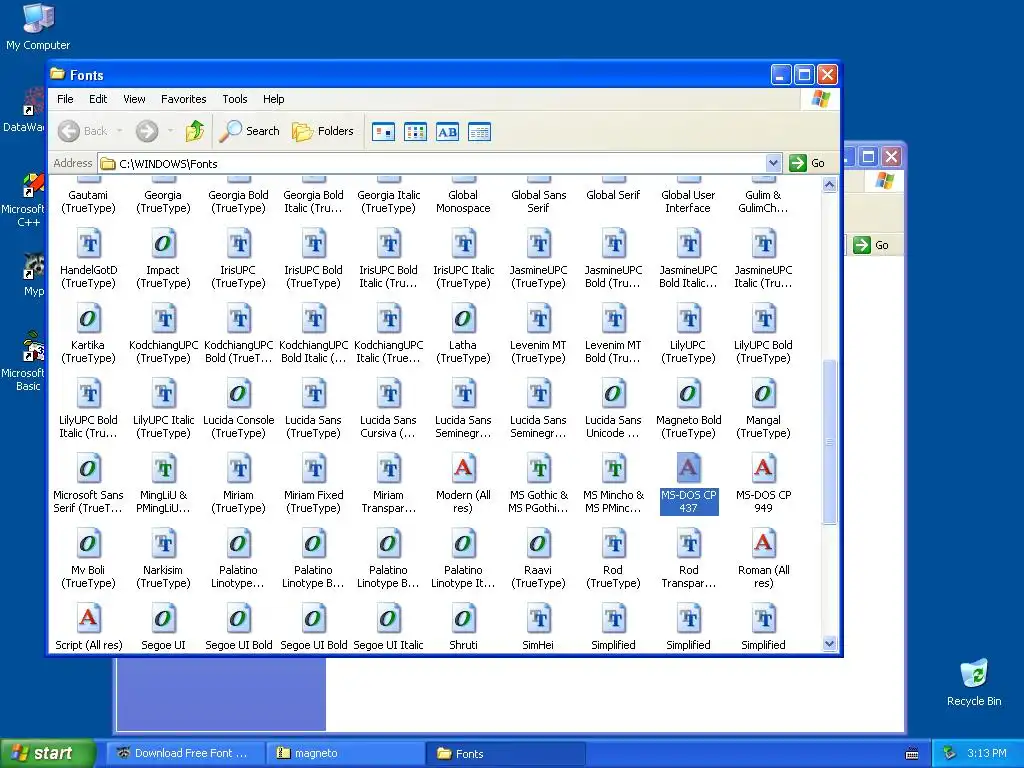
Task: Open the Windows Start menu
Action: coord(47,753)
